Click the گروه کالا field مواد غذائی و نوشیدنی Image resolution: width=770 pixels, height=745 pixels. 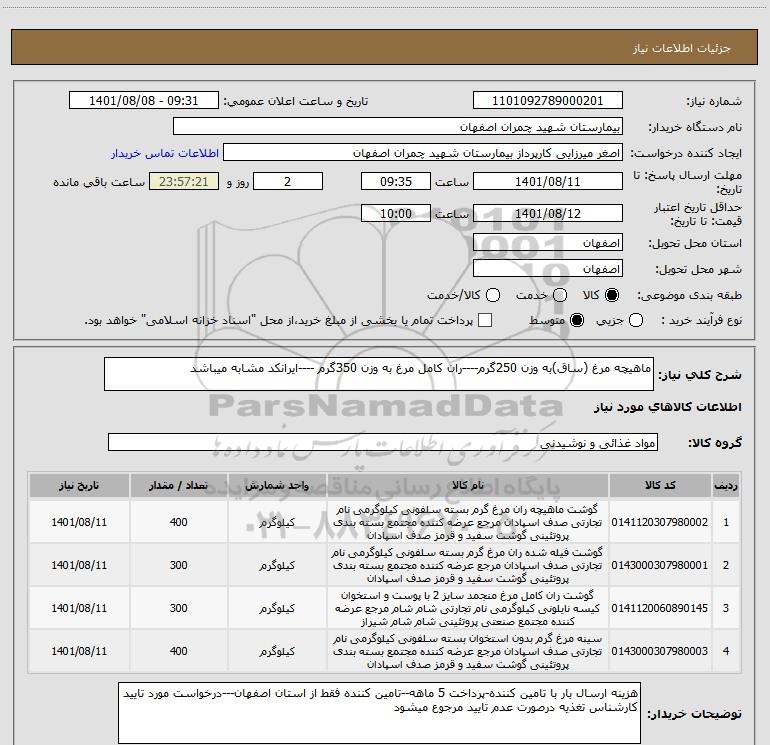click(383, 442)
